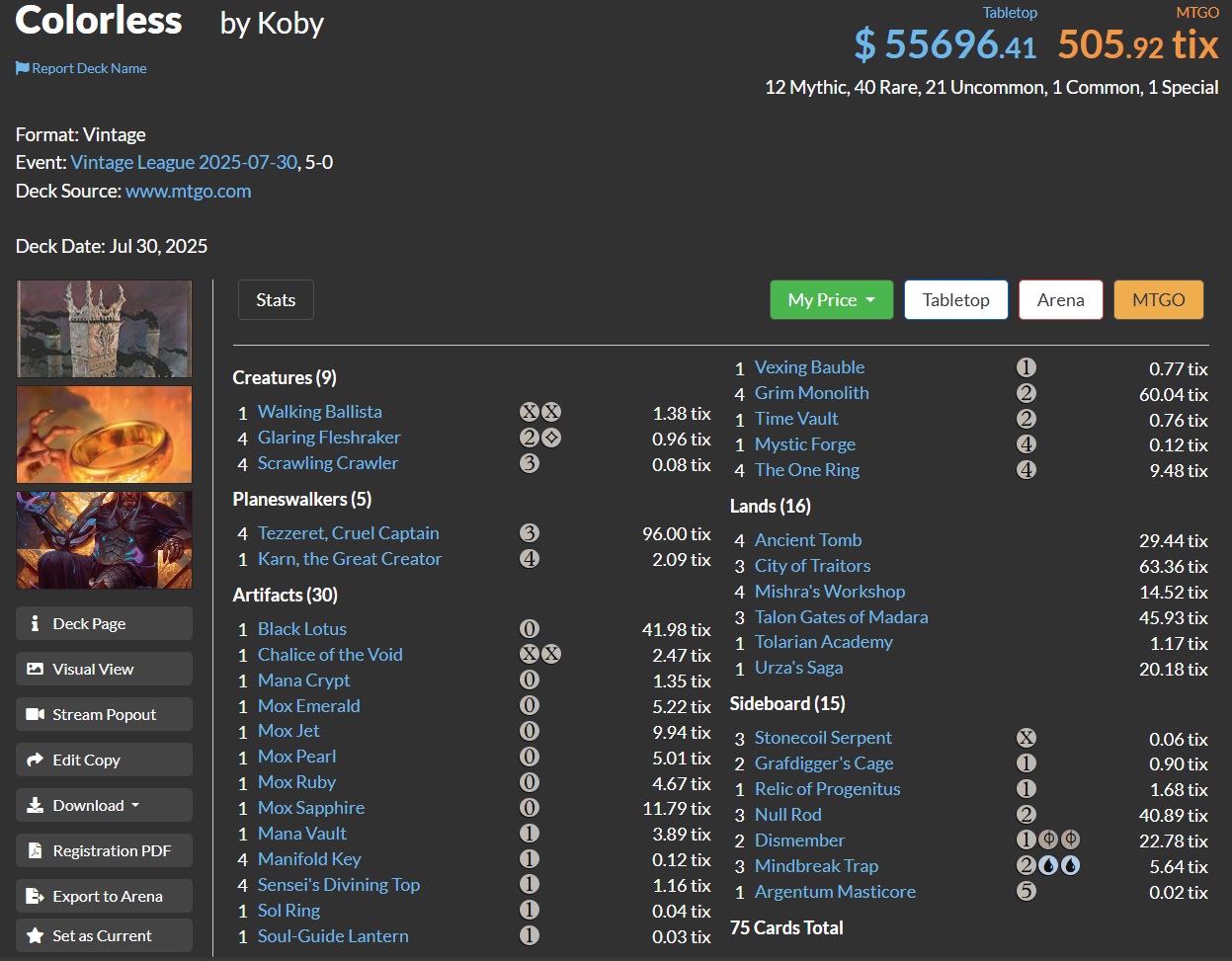Set this deck as Current

click(104, 936)
